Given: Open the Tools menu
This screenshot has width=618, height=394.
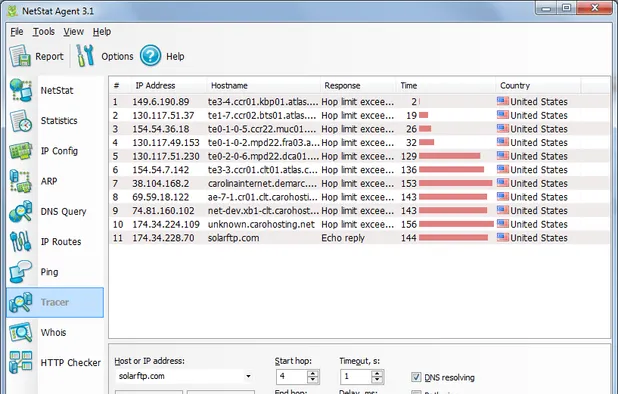Looking at the screenshot, I should 43,32.
